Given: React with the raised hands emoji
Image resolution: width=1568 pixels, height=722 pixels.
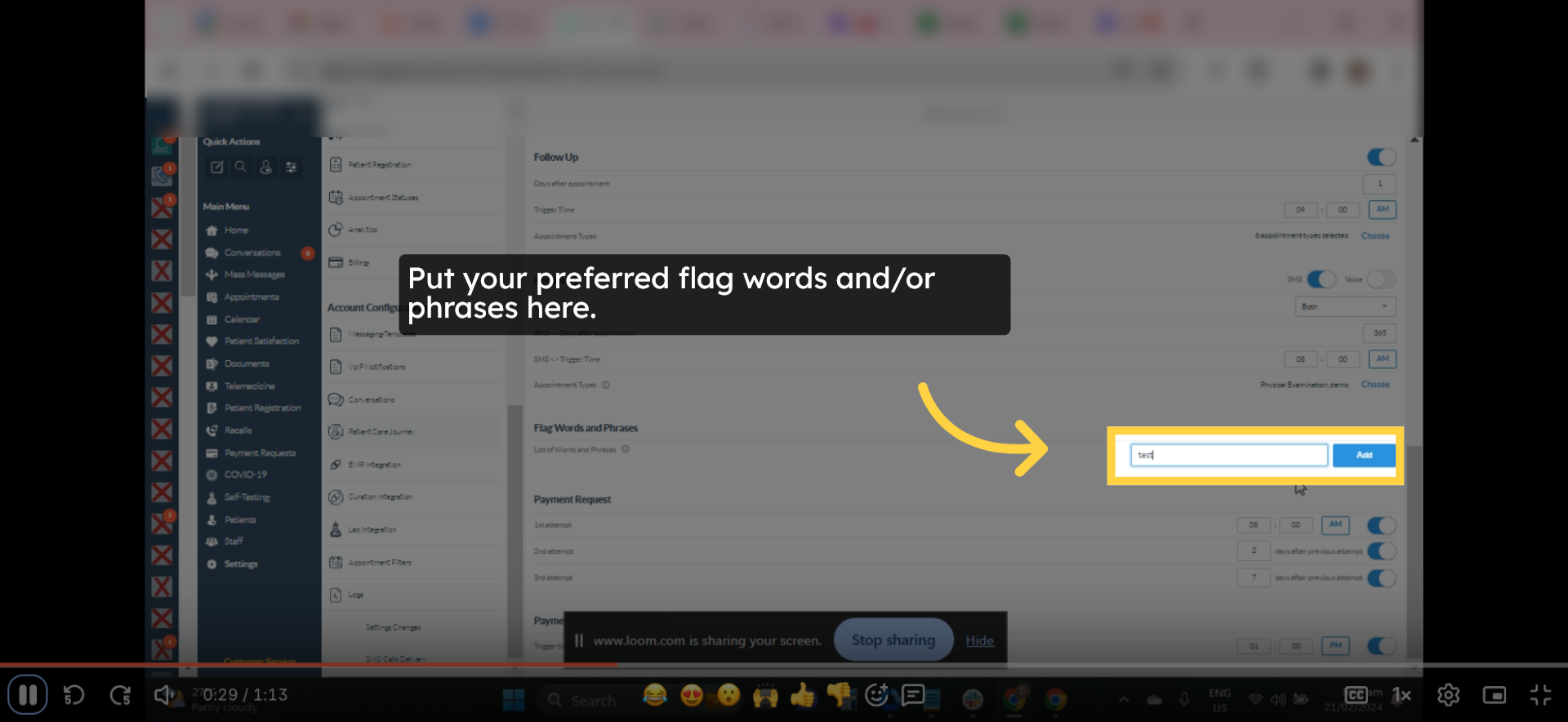Looking at the screenshot, I should [765, 695].
